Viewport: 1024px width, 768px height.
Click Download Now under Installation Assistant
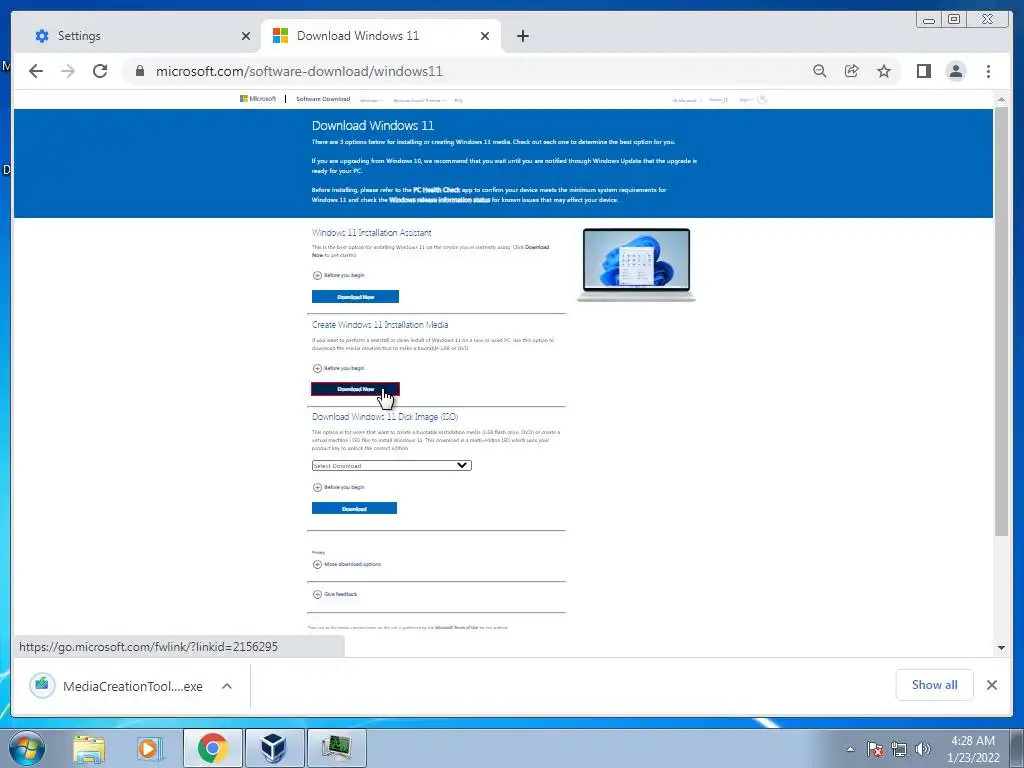click(x=355, y=297)
